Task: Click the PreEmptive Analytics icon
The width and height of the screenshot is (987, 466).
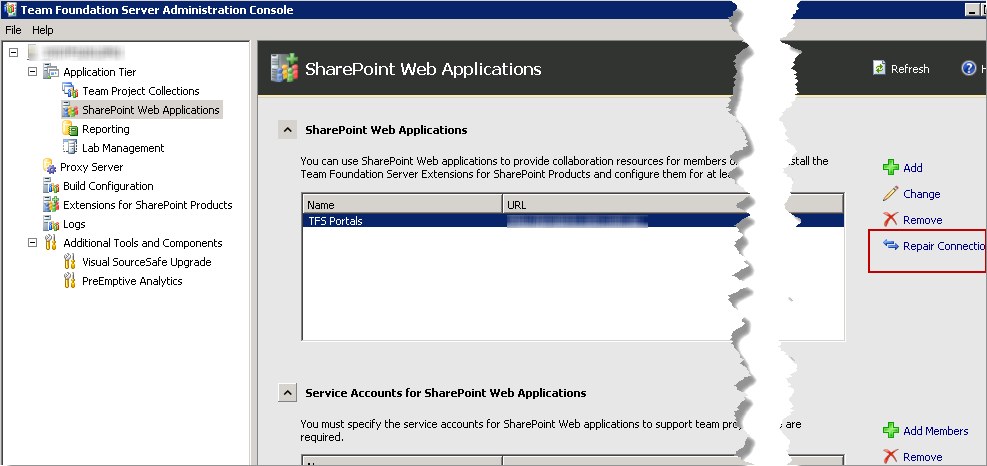Action: 70,281
